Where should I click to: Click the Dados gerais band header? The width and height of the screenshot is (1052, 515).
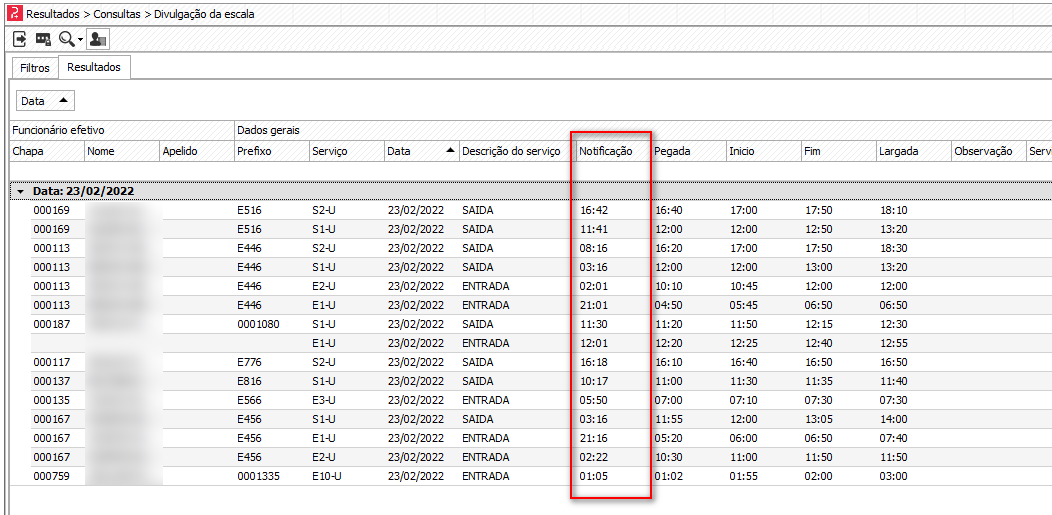pyautogui.click(x=643, y=130)
